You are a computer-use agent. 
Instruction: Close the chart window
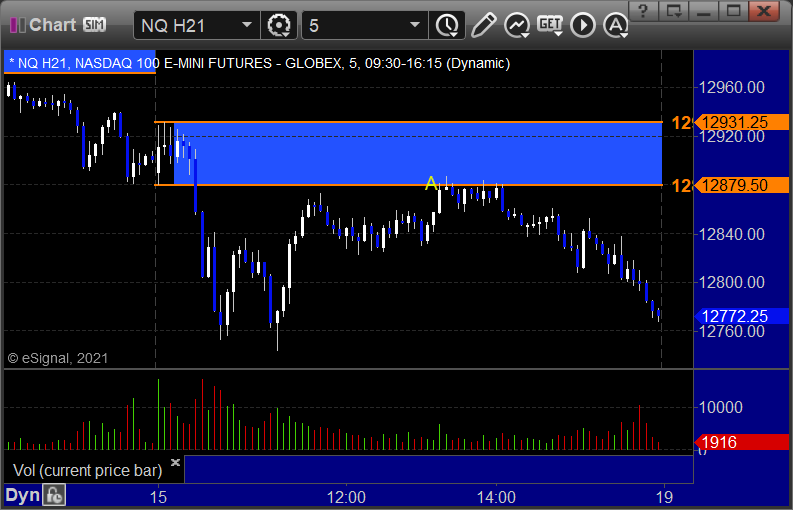point(764,10)
